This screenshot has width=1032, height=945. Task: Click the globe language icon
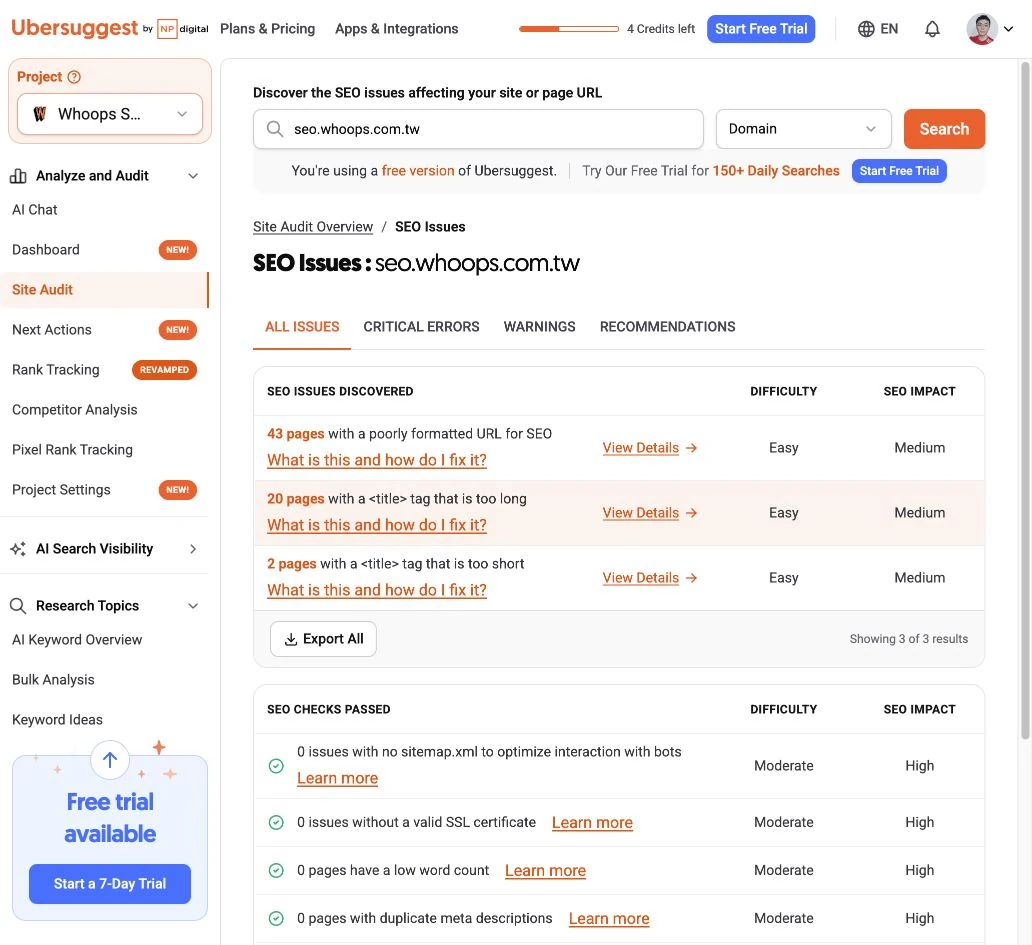tap(866, 29)
